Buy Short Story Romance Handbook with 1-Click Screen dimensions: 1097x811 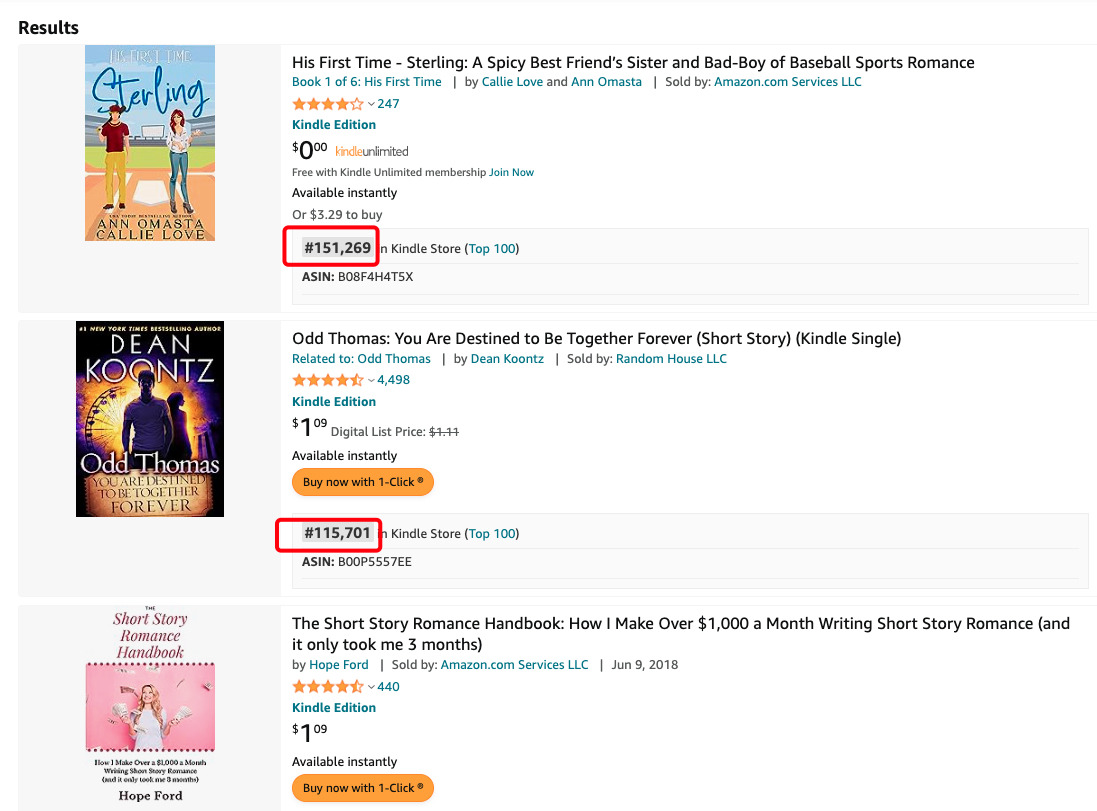363,788
